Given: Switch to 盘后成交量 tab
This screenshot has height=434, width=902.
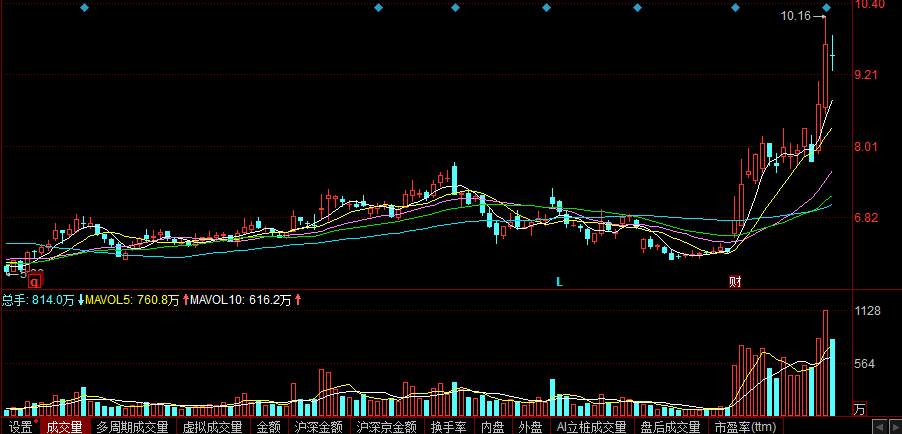Looking at the screenshot, I should (x=670, y=427).
